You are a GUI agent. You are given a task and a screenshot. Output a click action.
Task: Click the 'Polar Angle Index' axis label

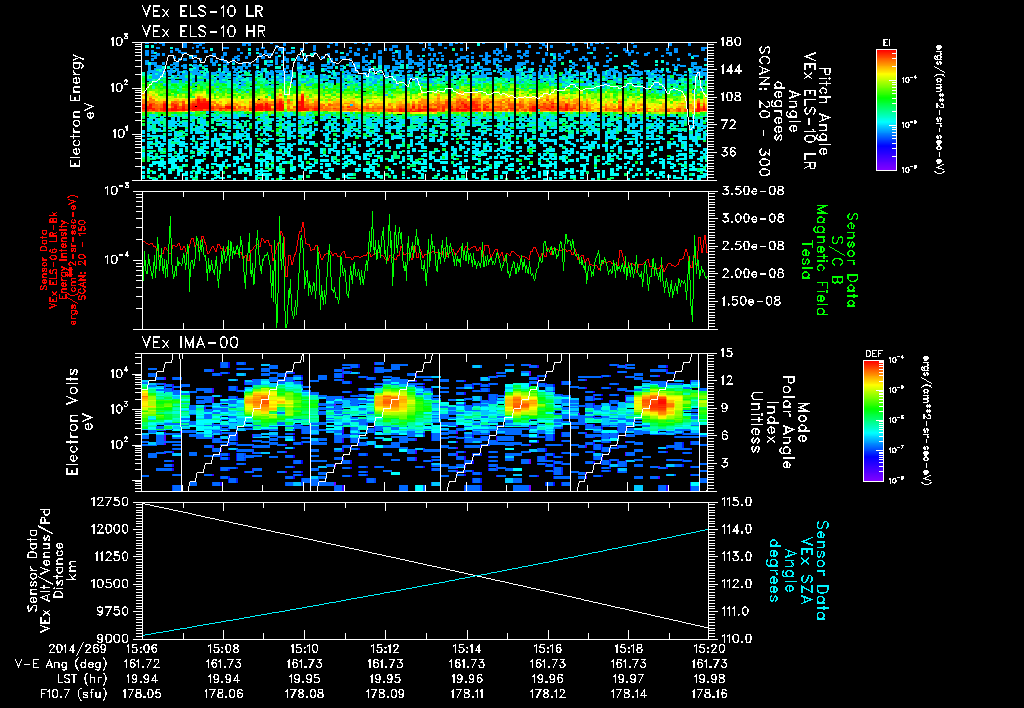click(780, 422)
